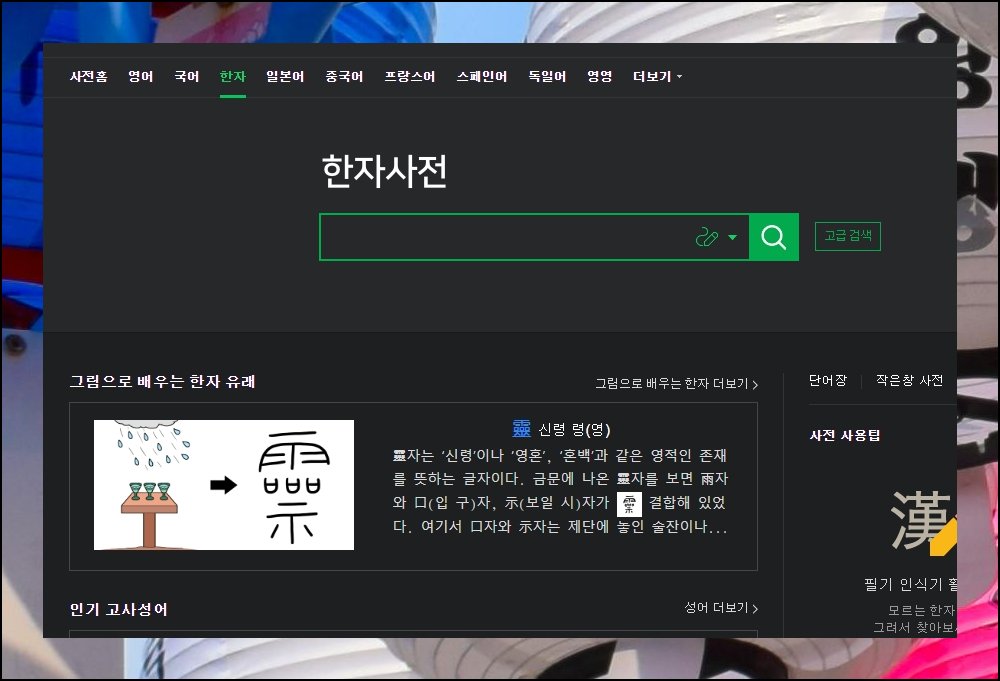Switch to the 프랑스어 dictionary tab

[x=409, y=77]
